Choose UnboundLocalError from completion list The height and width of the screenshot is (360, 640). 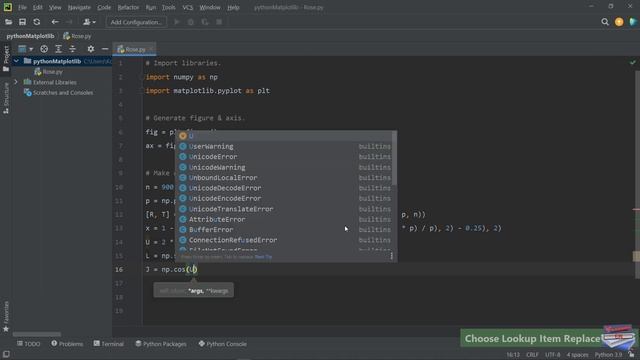tap(285, 178)
